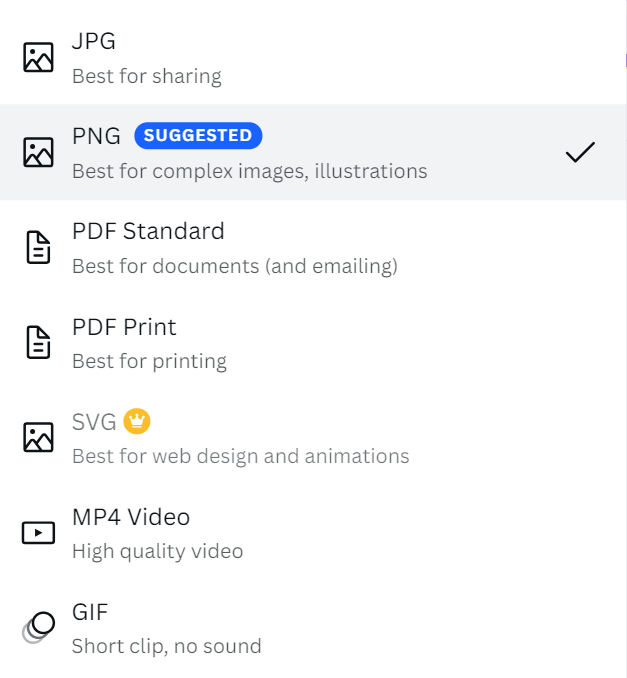Screen dimensions: 627x678
Task: Click the SVG image icon
Action: click(38, 437)
